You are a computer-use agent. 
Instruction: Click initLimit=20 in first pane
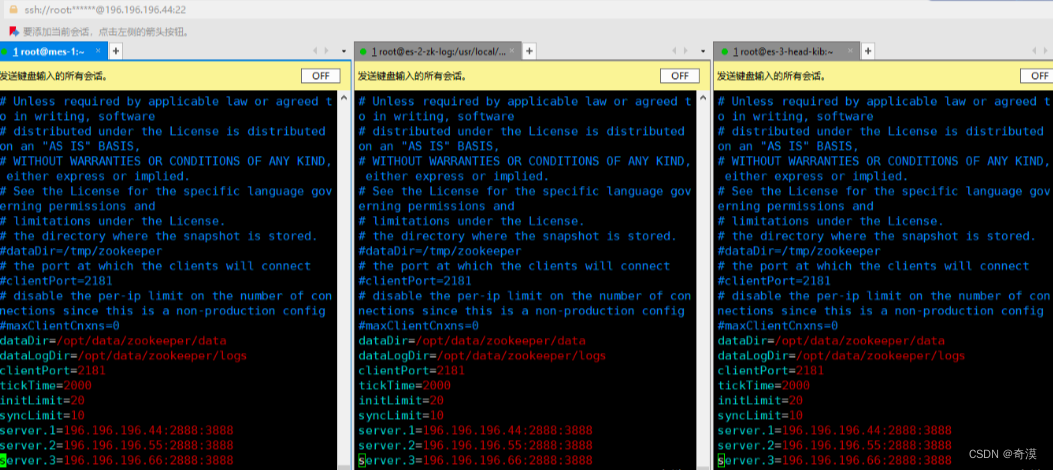pos(42,400)
